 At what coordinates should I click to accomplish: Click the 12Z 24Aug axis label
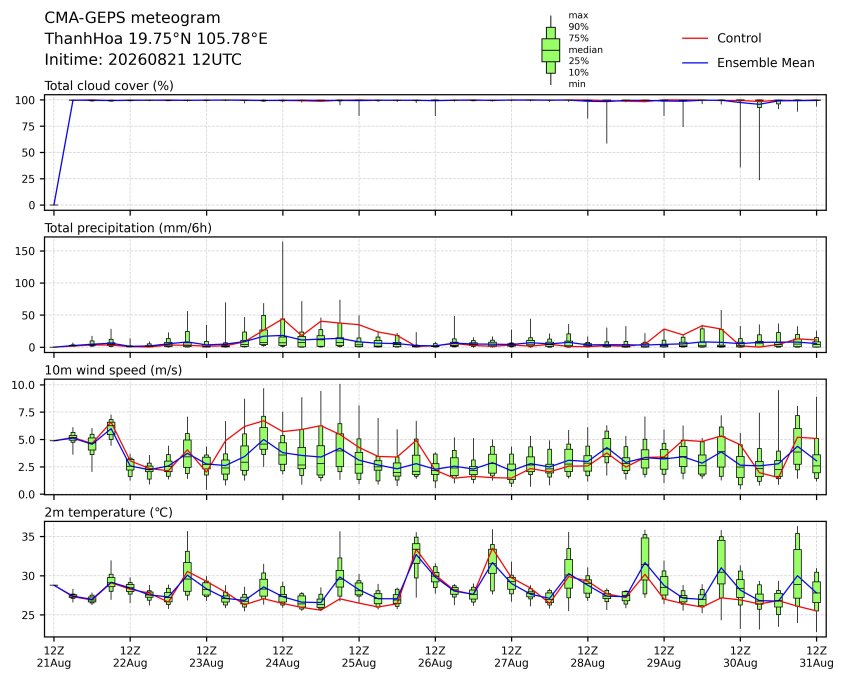282,657
